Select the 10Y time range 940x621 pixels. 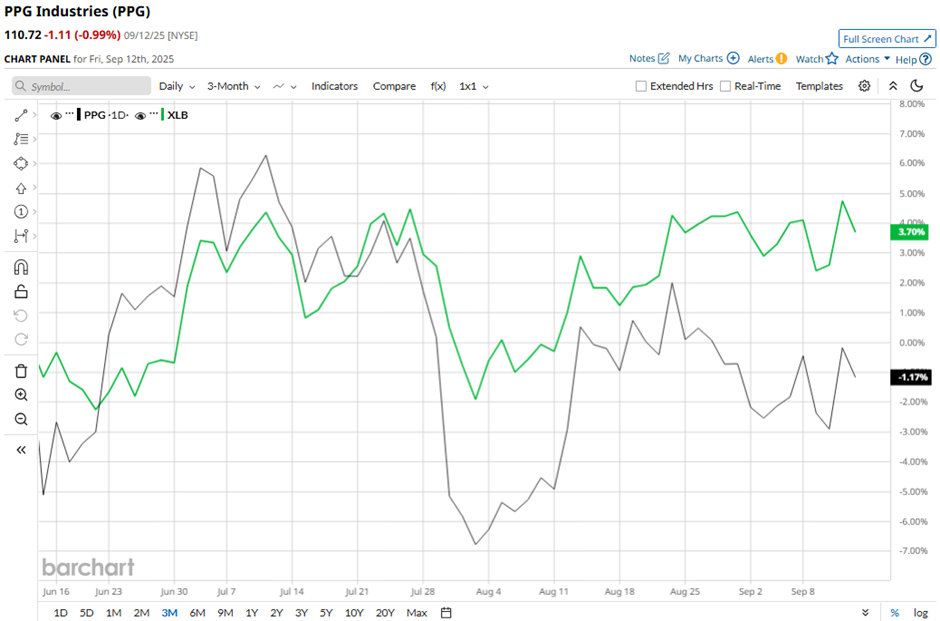[x=354, y=613]
